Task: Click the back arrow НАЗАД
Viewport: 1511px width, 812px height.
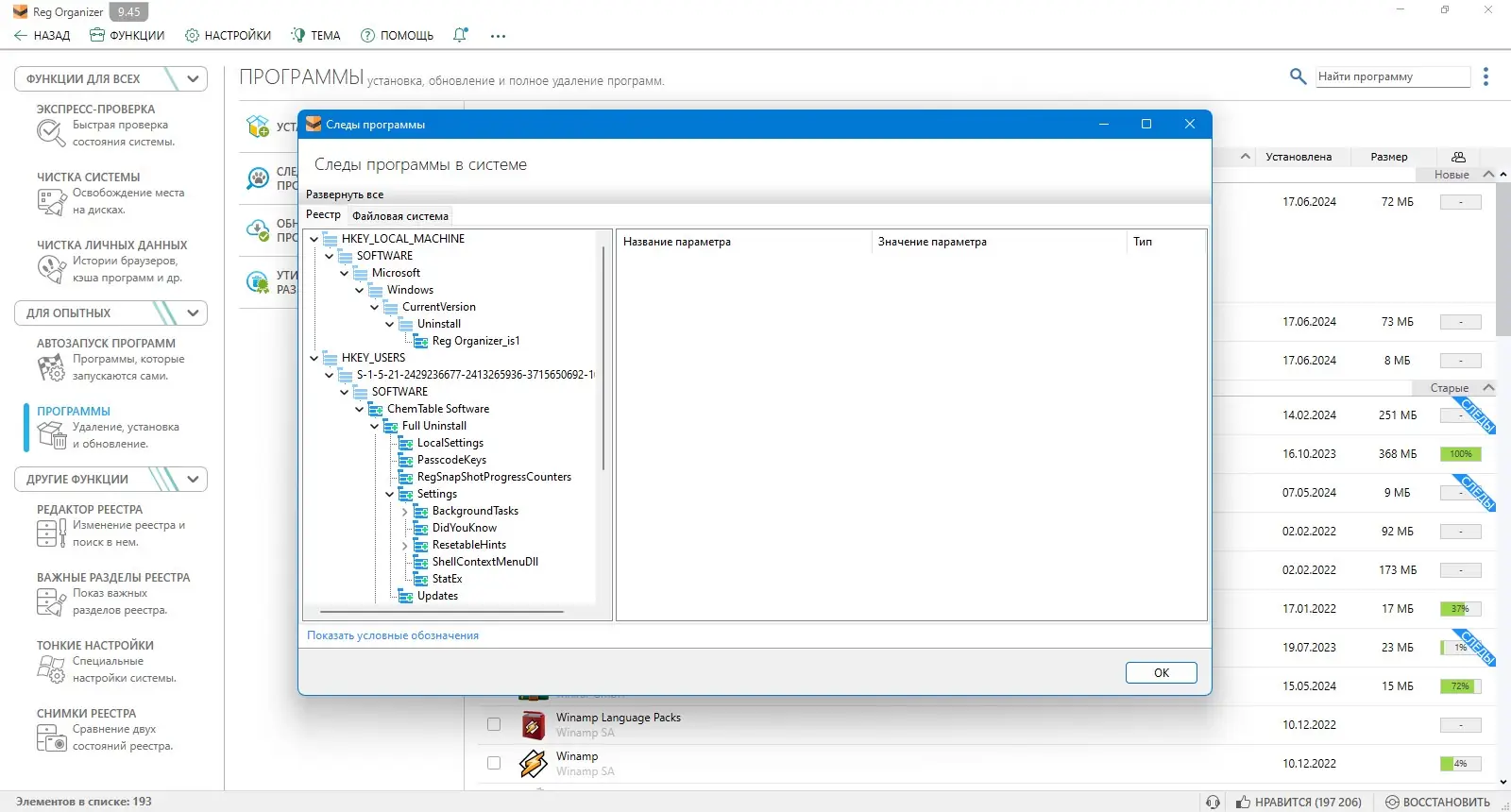Action: (42, 35)
